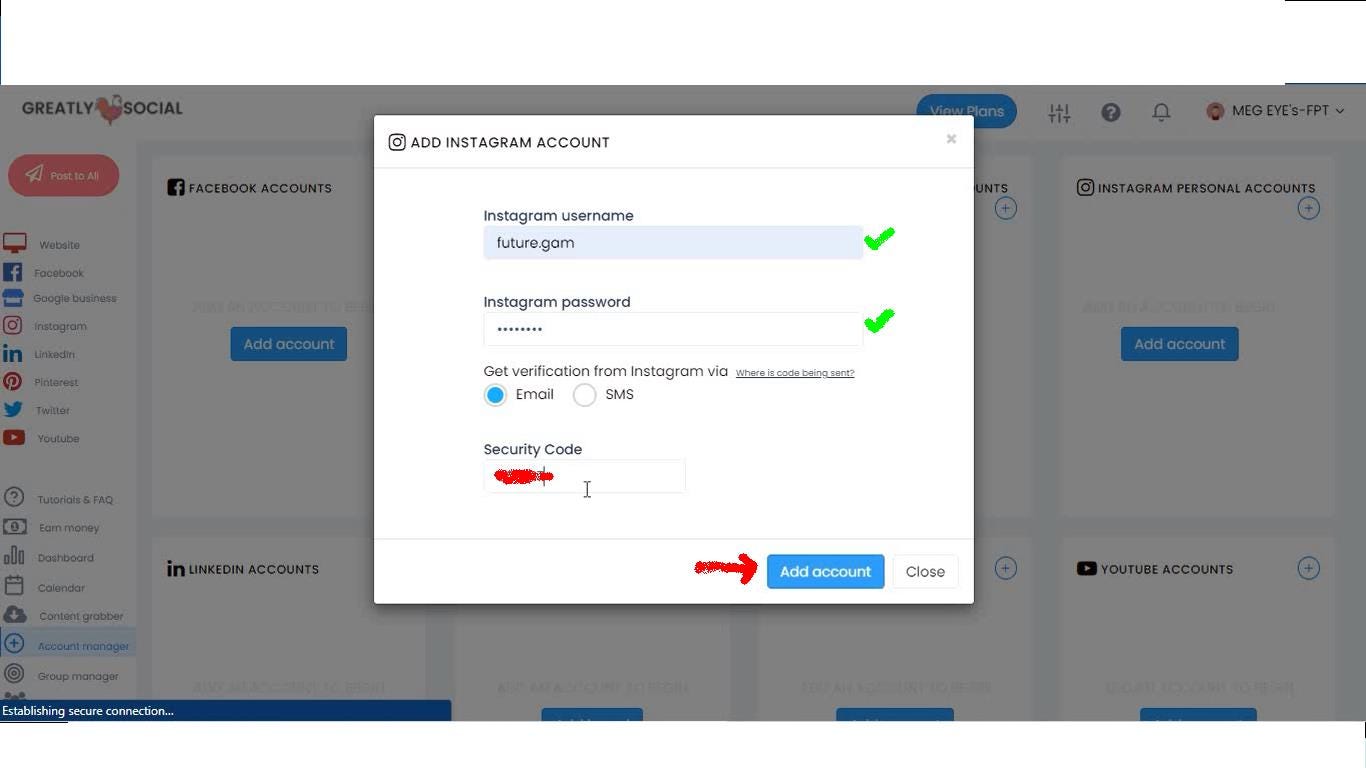Click the Calendar menu label
Image resolution: width=1366 pixels, height=768 pixels.
pos(61,588)
